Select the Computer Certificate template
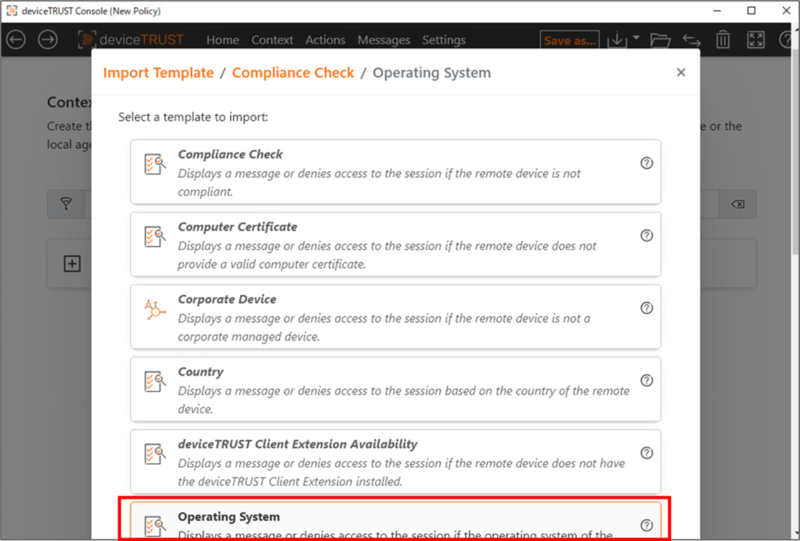Viewport: 800px width, 541px height. coord(395,244)
